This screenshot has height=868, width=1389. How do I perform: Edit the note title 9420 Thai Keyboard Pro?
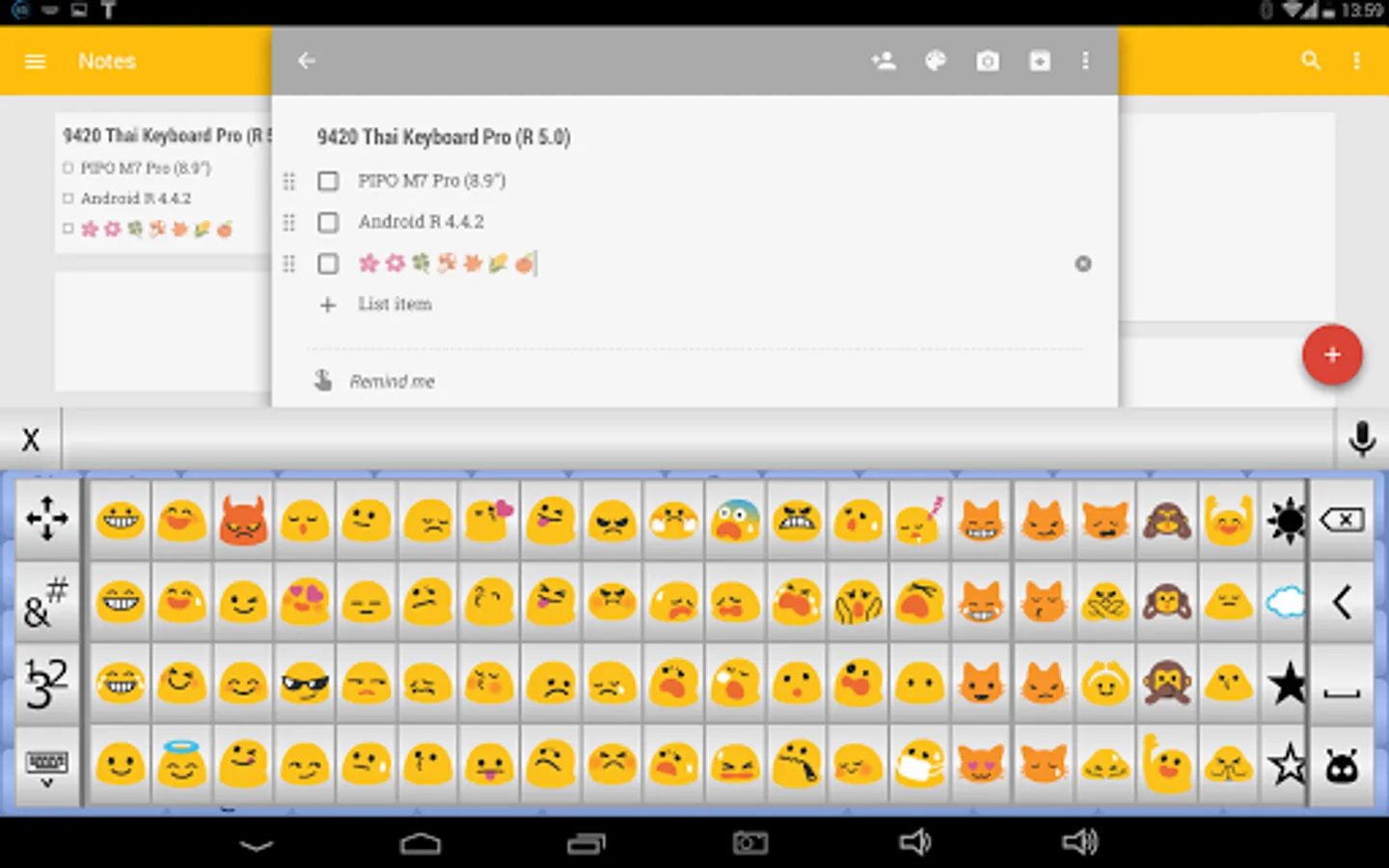tap(444, 137)
